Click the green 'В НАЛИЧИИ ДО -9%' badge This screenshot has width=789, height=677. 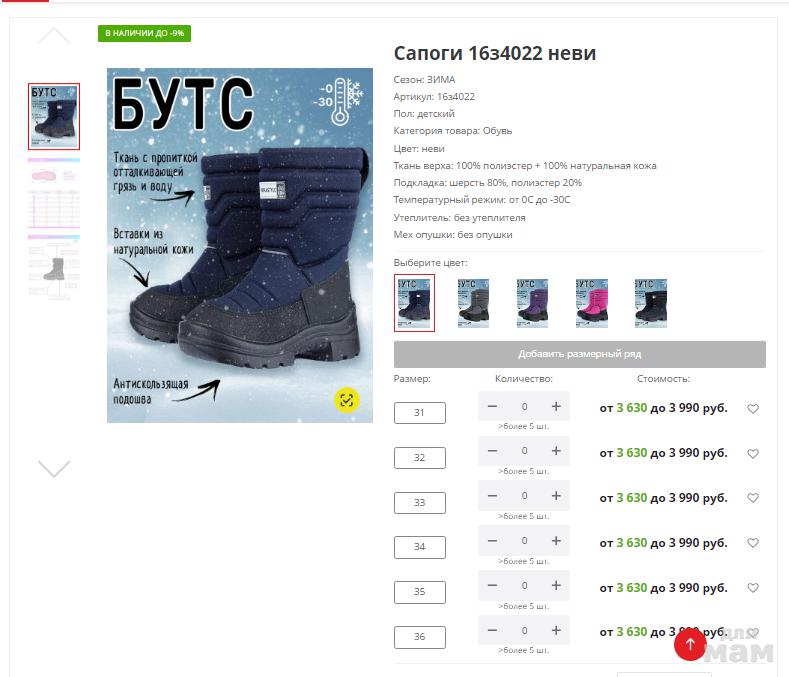click(x=144, y=33)
